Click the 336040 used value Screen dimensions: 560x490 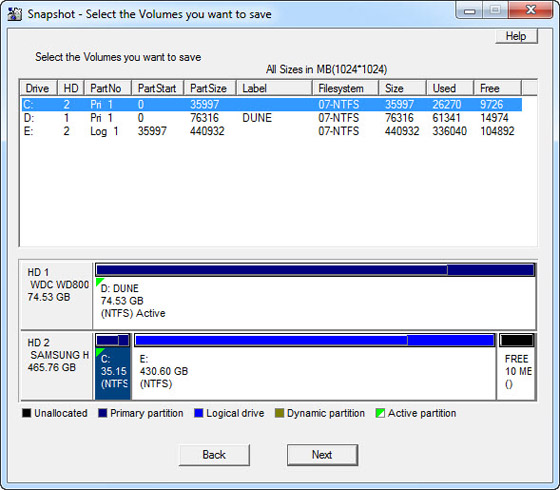click(x=449, y=131)
